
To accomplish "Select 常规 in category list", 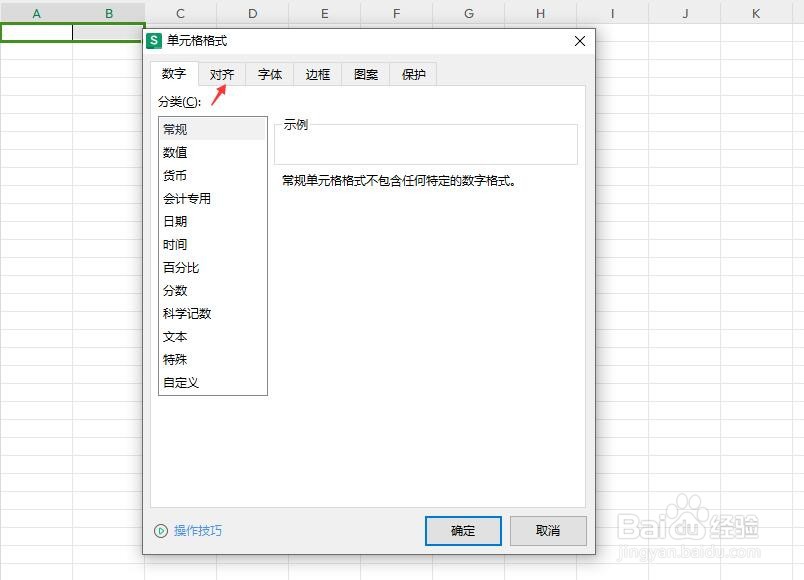I will [213, 129].
